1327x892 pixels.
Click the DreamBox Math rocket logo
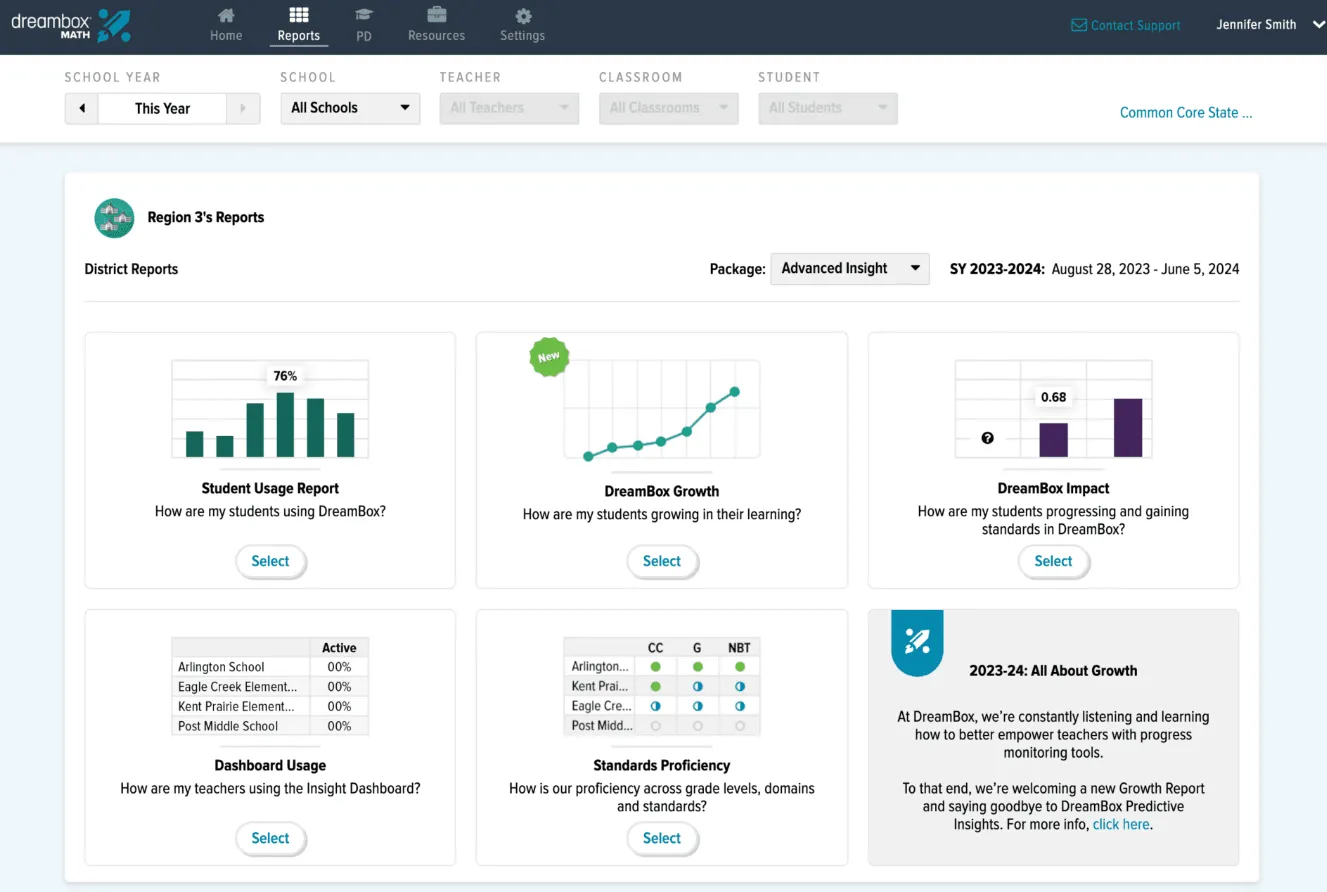click(x=115, y=25)
